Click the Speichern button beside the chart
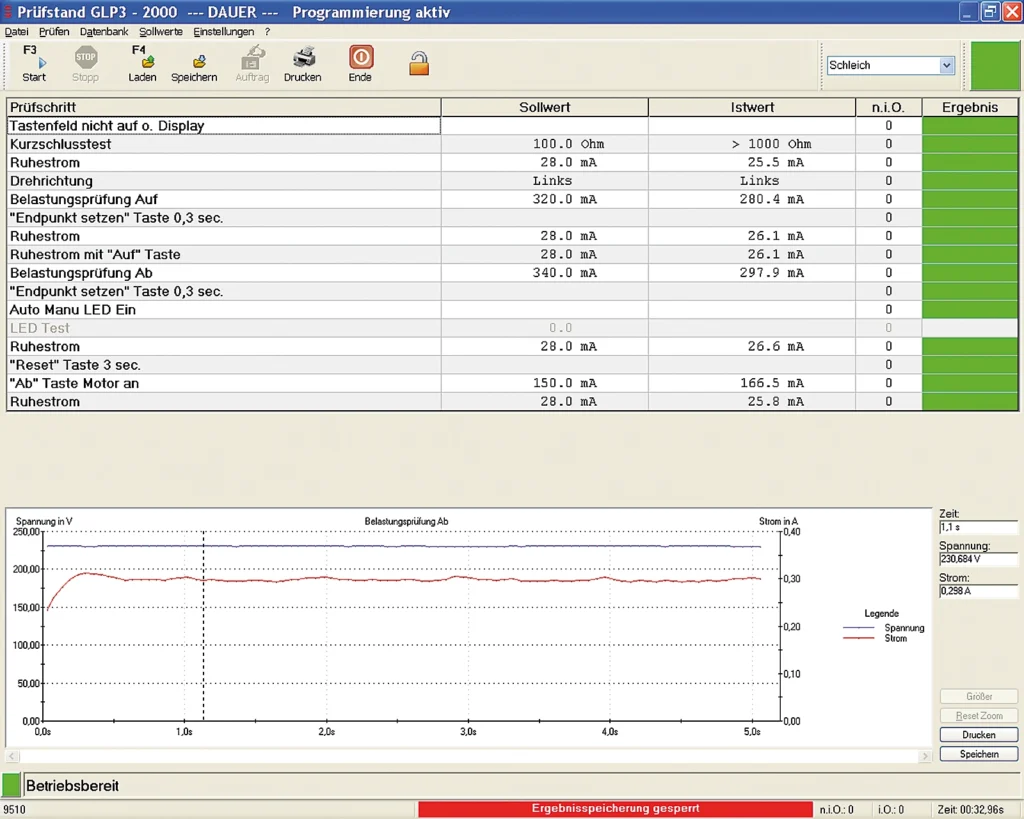This screenshot has height=819, width=1024. (978, 754)
